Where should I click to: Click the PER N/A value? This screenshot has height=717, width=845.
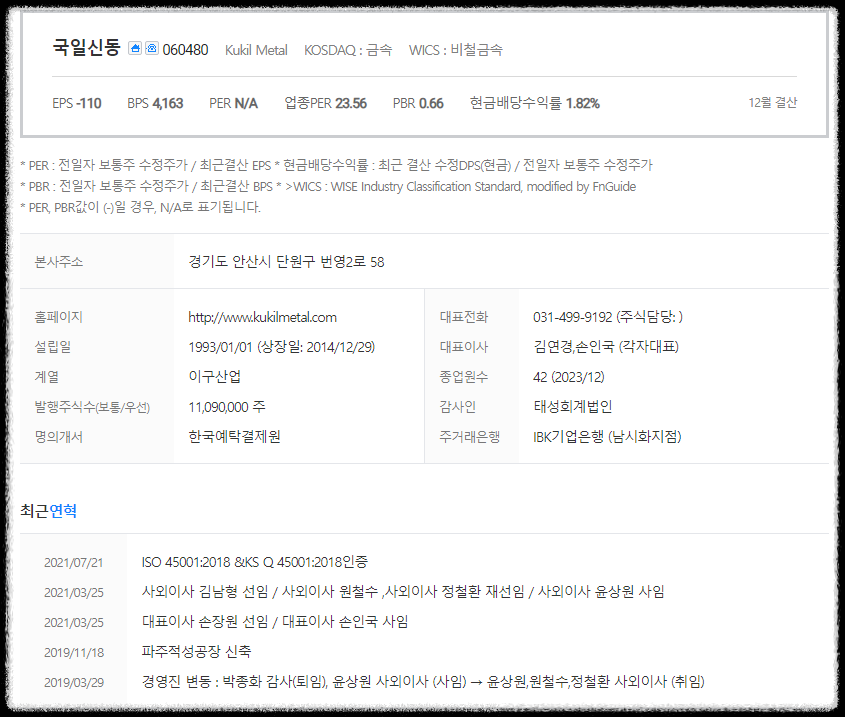coord(233,103)
